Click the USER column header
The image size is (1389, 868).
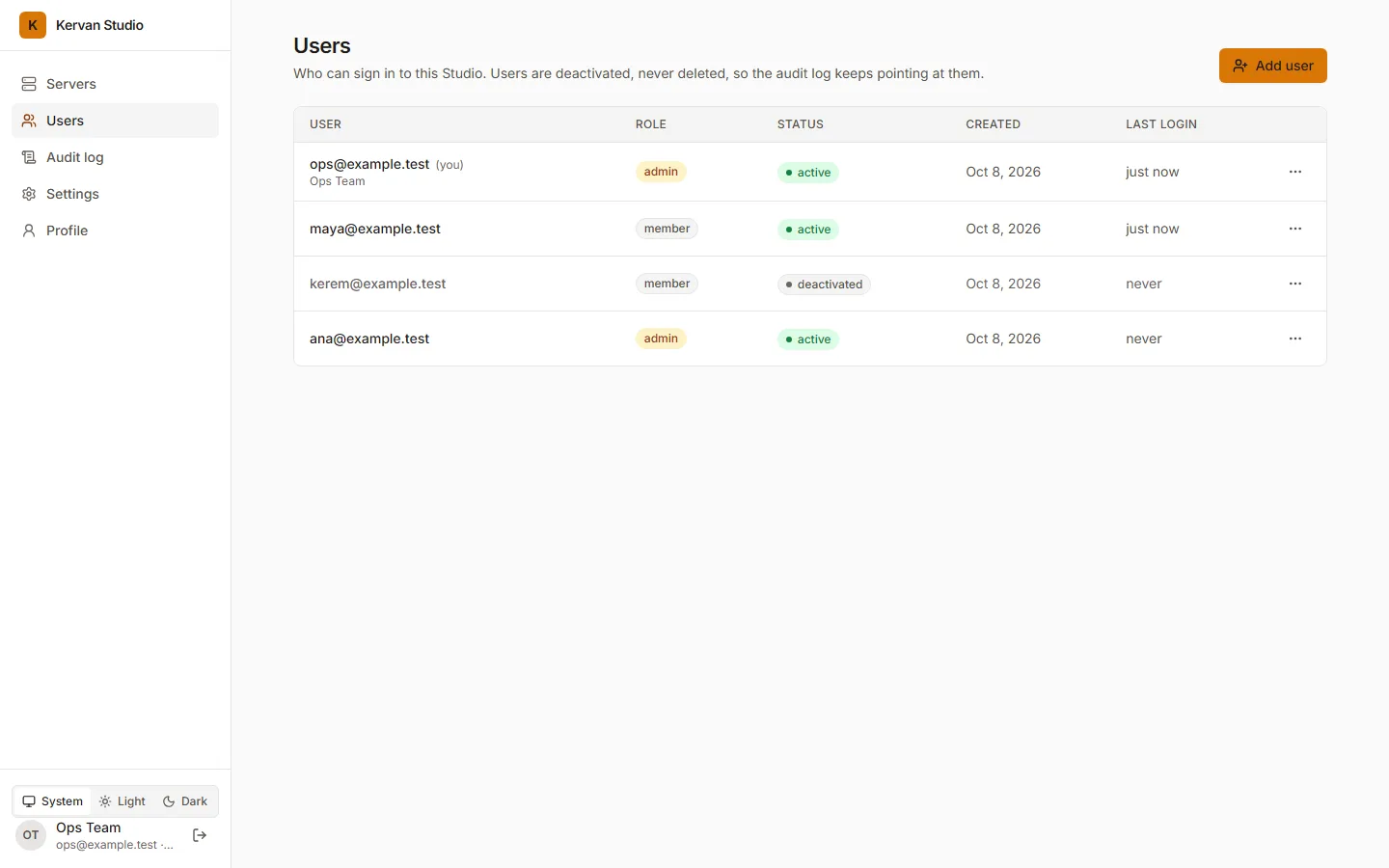(x=326, y=124)
